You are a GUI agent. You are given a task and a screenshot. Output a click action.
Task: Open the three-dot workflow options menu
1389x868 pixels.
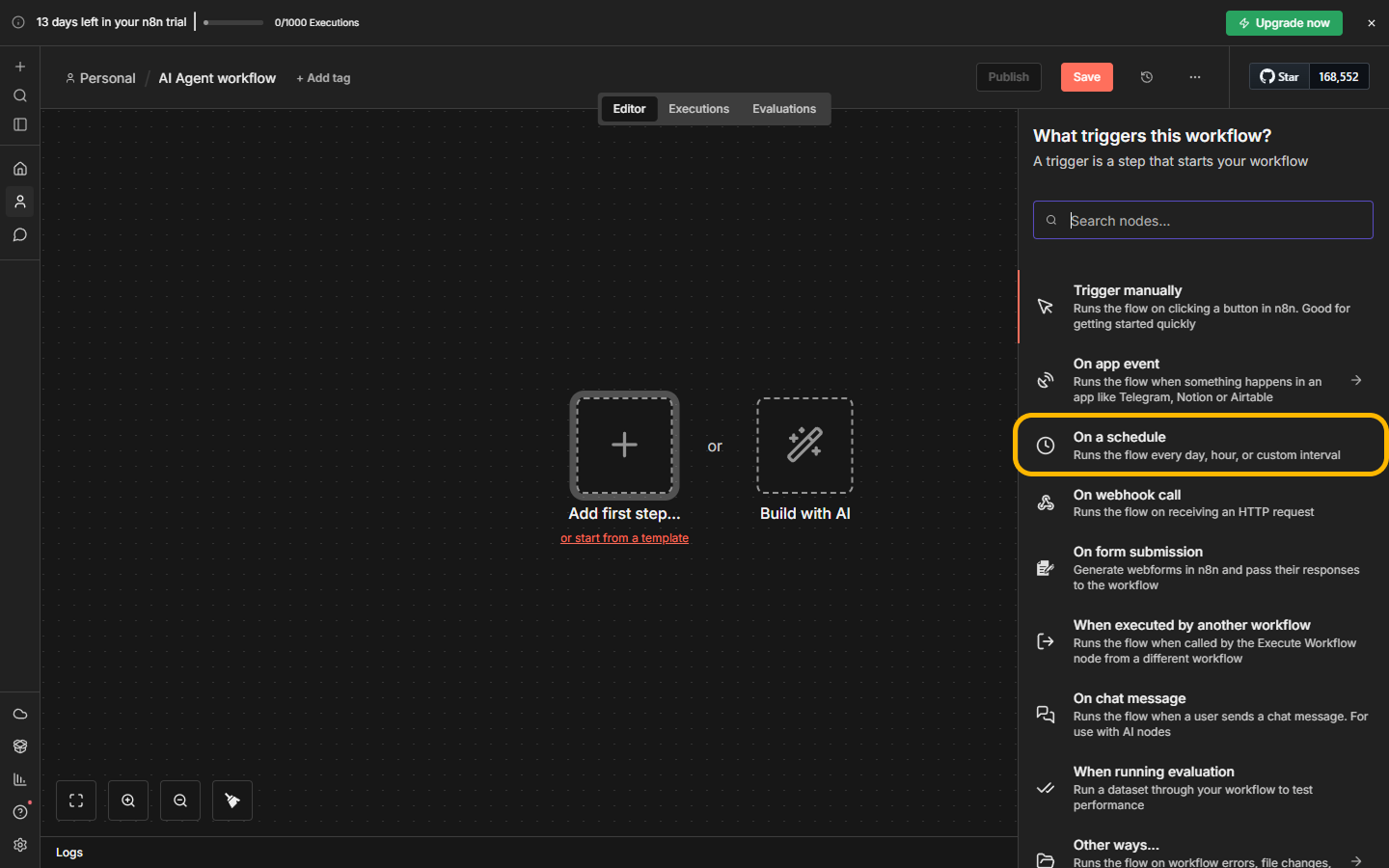tap(1195, 77)
